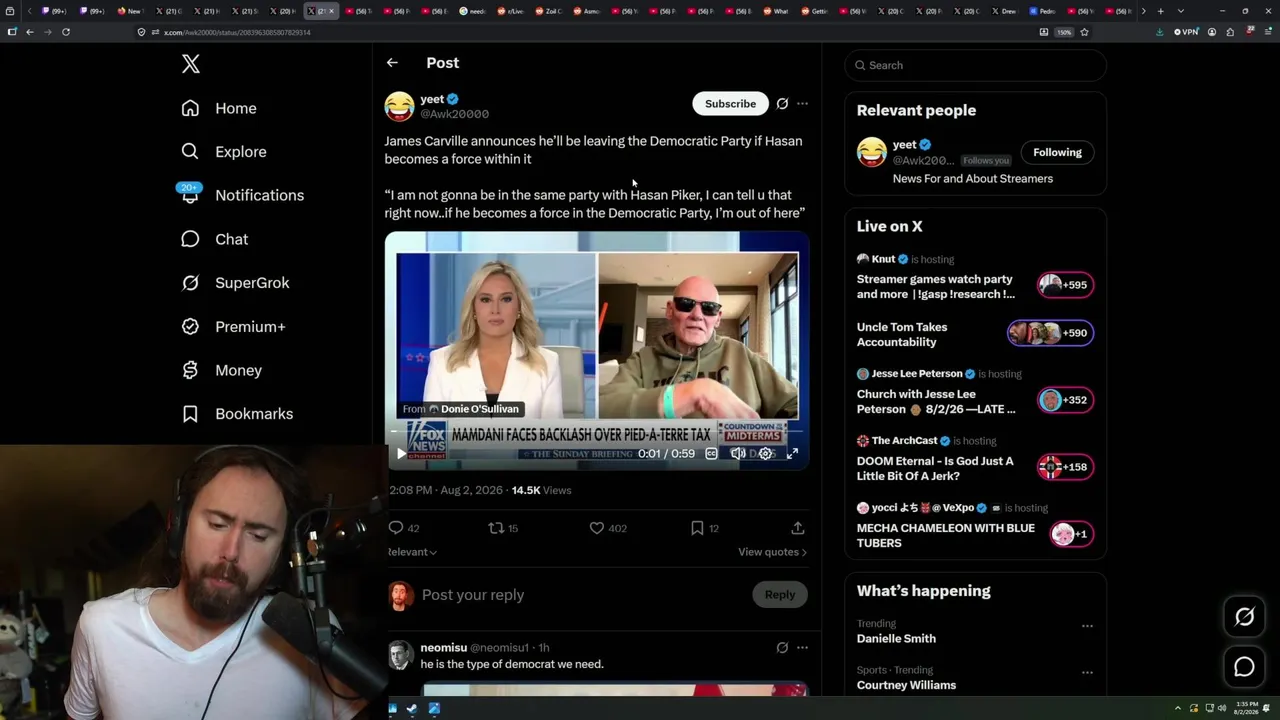Open Grok icon on neomisu's reply

(x=782, y=648)
